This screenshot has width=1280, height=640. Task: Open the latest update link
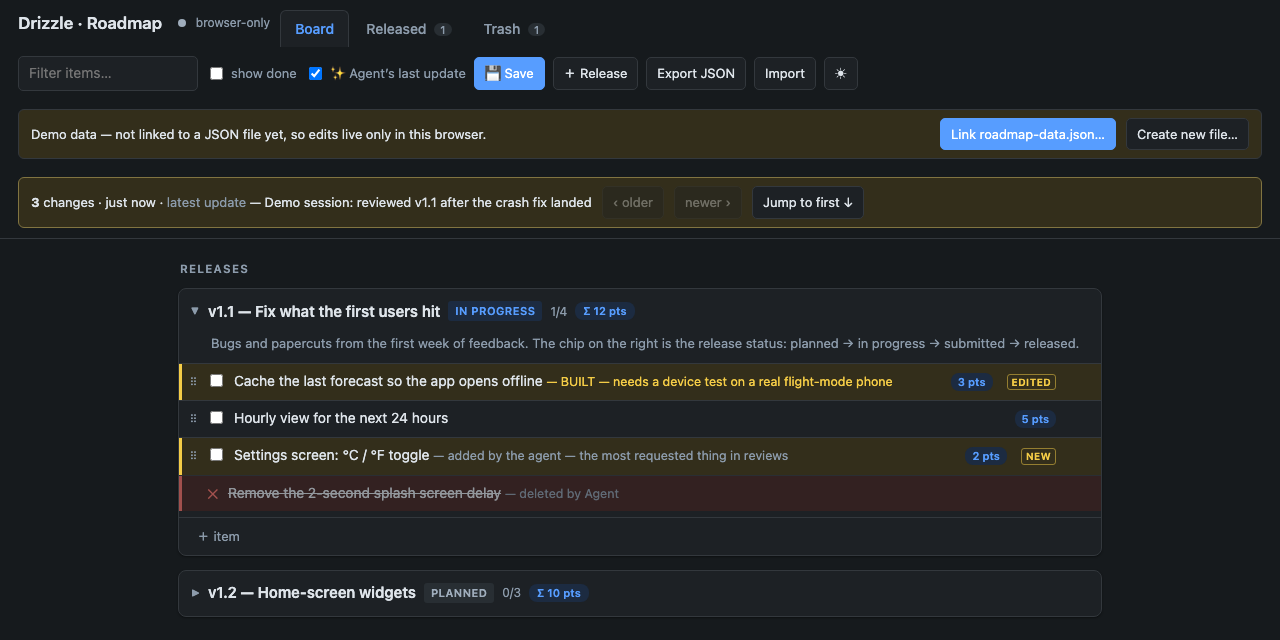(x=206, y=202)
